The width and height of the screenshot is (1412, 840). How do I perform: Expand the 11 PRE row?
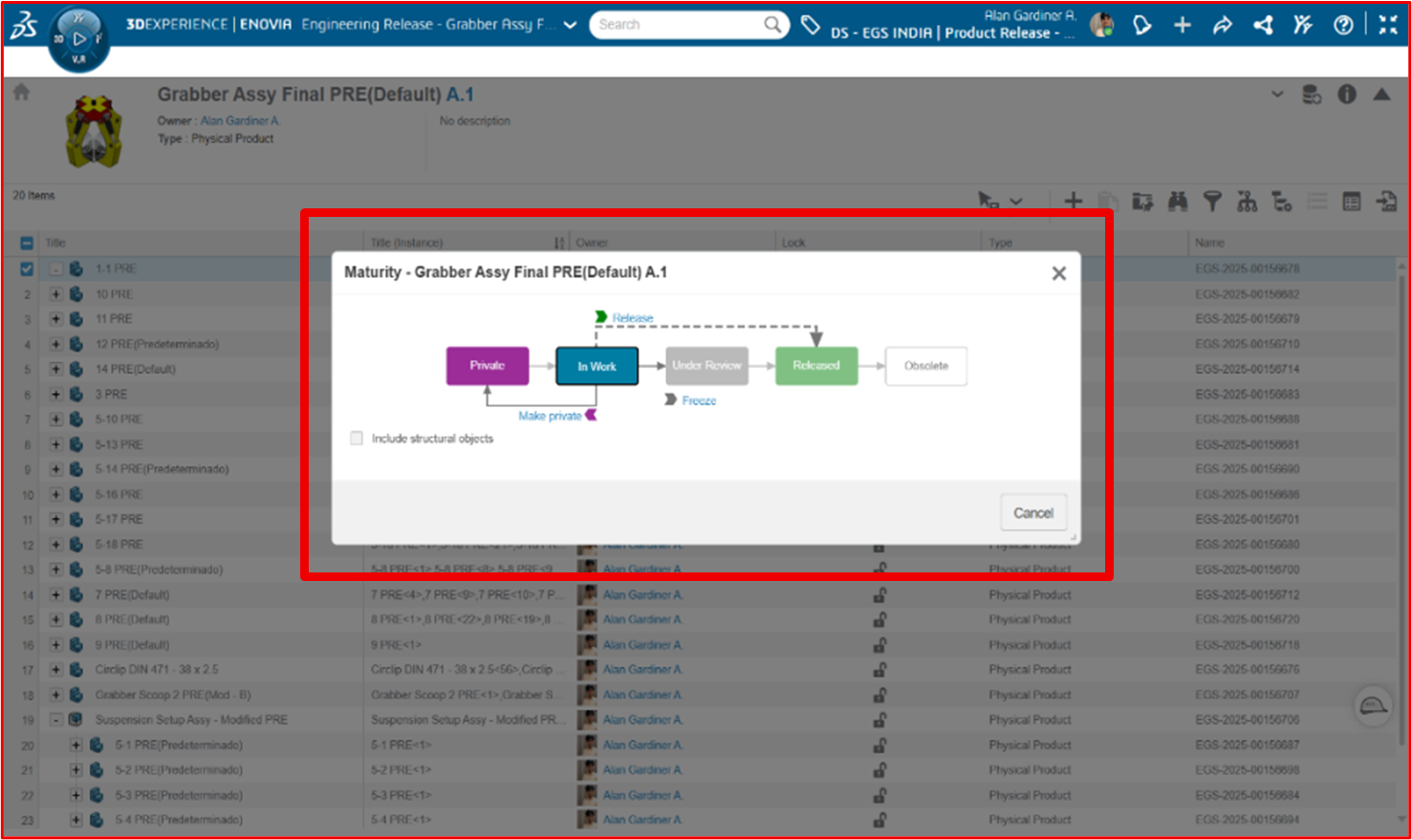click(55, 319)
